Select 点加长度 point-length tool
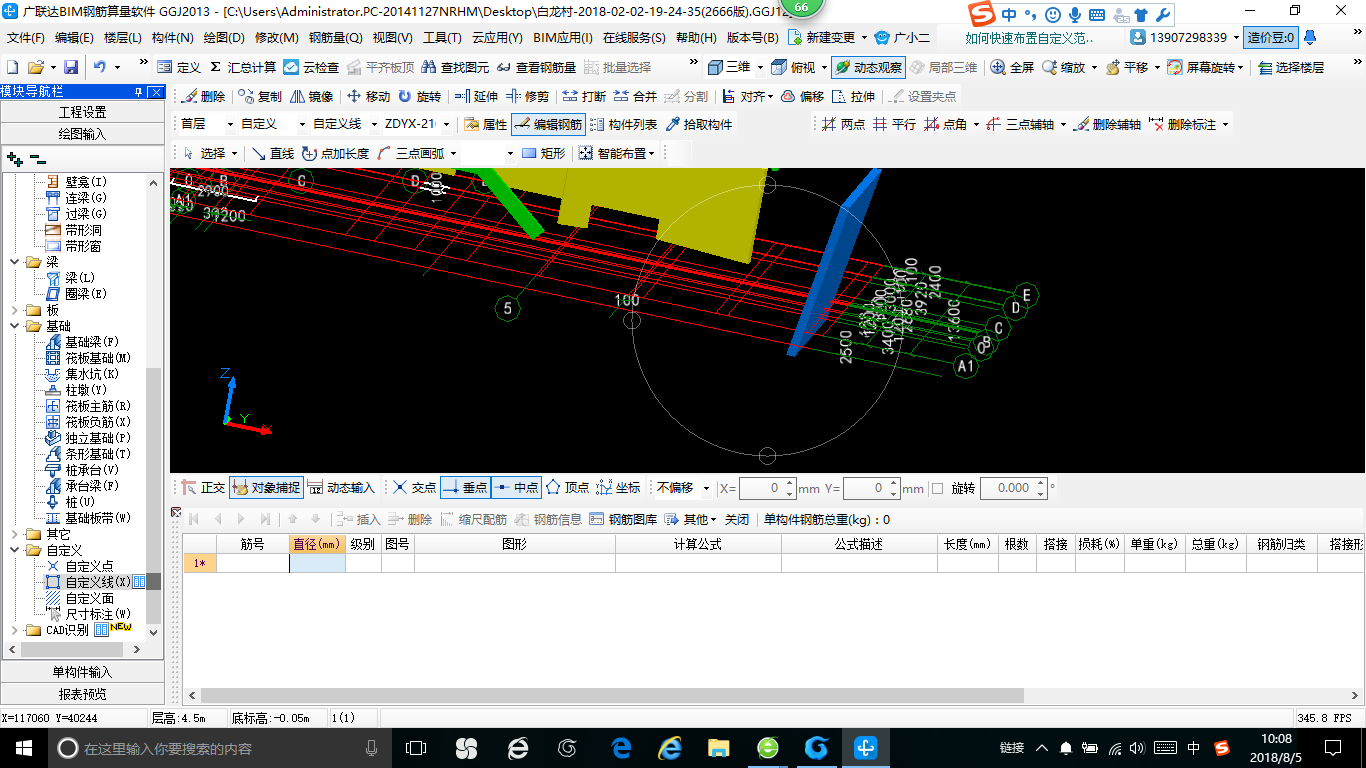 (x=336, y=153)
